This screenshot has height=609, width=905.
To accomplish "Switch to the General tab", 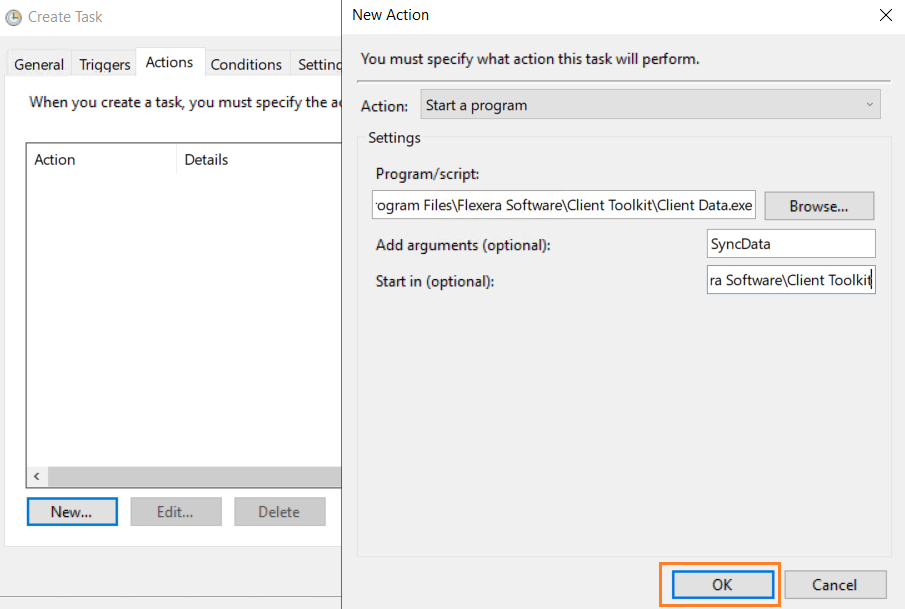I will tap(39, 64).
